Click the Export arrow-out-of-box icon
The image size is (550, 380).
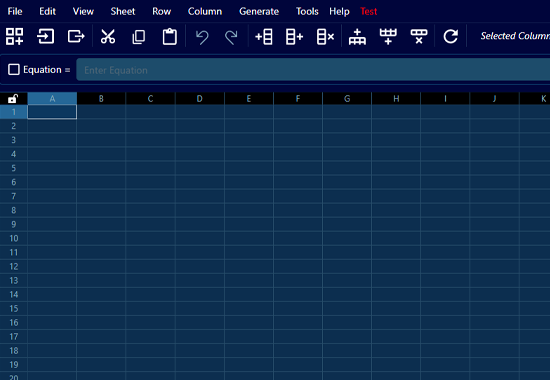coord(76,36)
